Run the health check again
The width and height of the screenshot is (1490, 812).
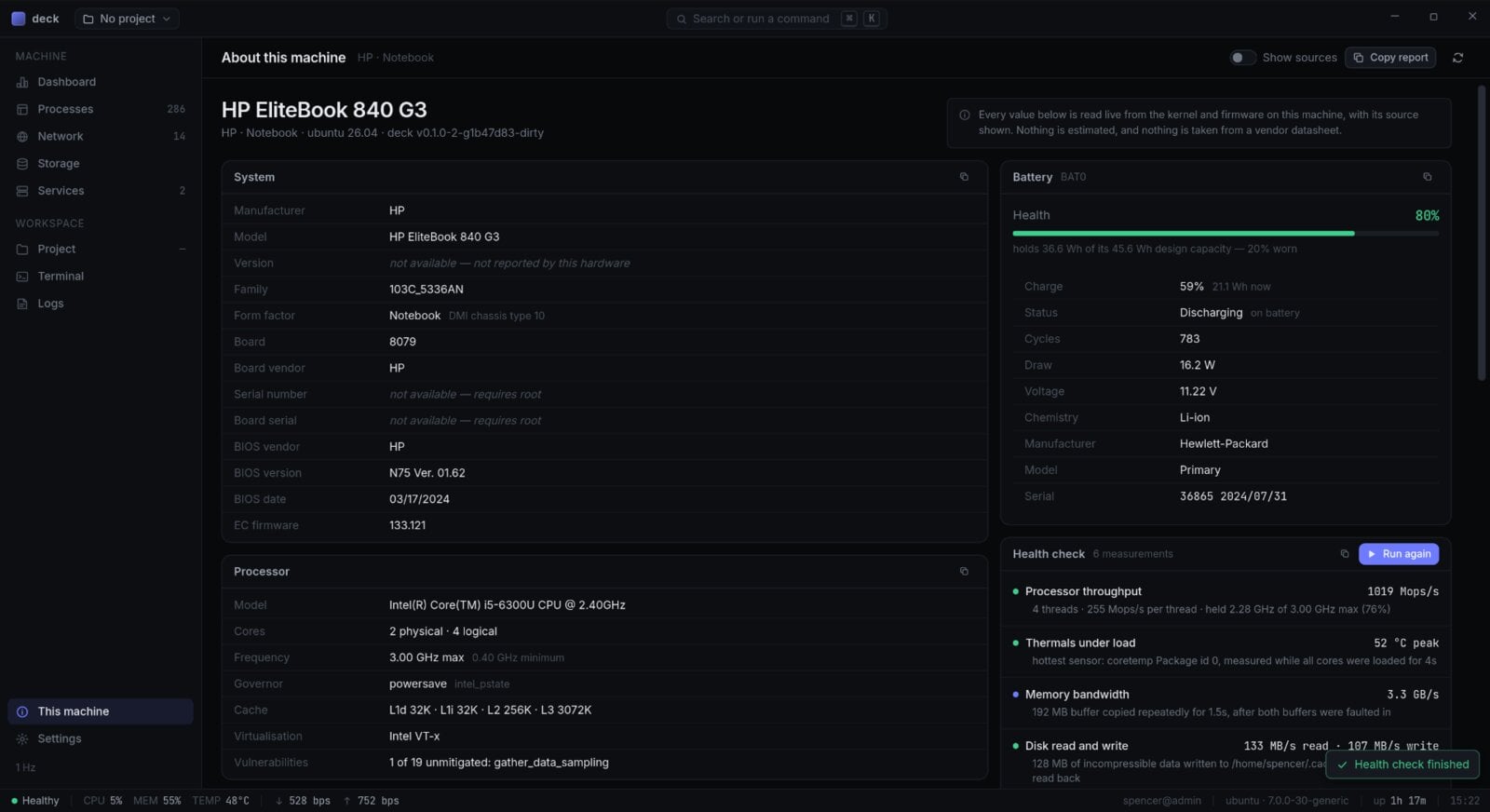pyautogui.click(x=1399, y=554)
